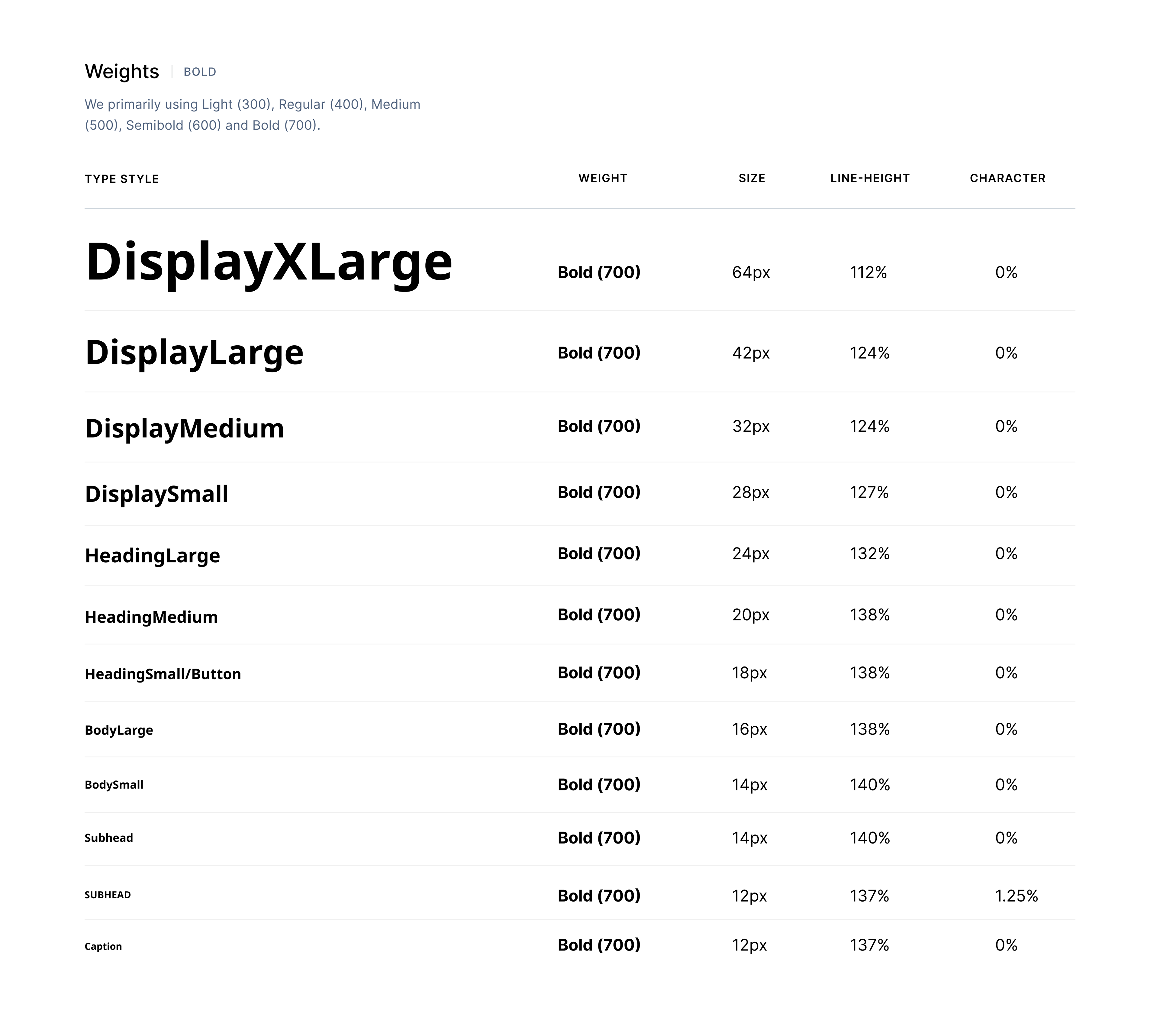Screen dimensions: 1160x1036
Task: Click the 127% line-height value
Action: (x=869, y=492)
